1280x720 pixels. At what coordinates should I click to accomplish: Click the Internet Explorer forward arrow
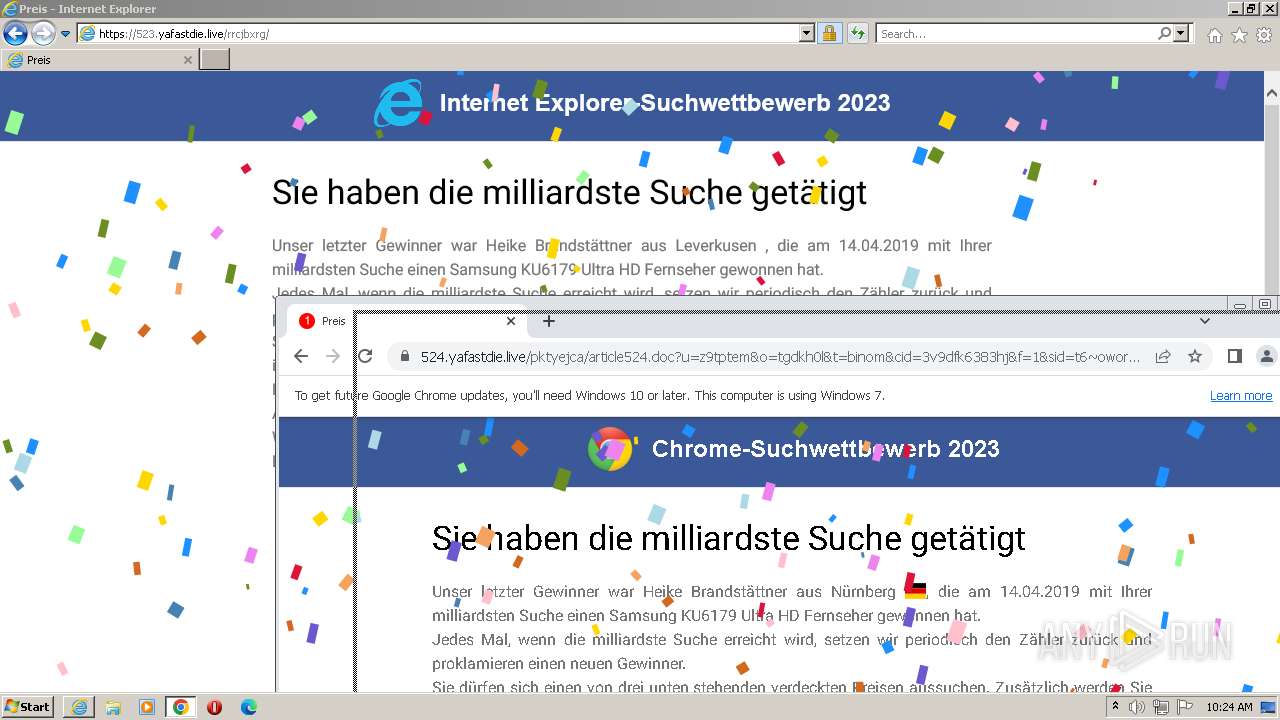click(x=43, y=33)
